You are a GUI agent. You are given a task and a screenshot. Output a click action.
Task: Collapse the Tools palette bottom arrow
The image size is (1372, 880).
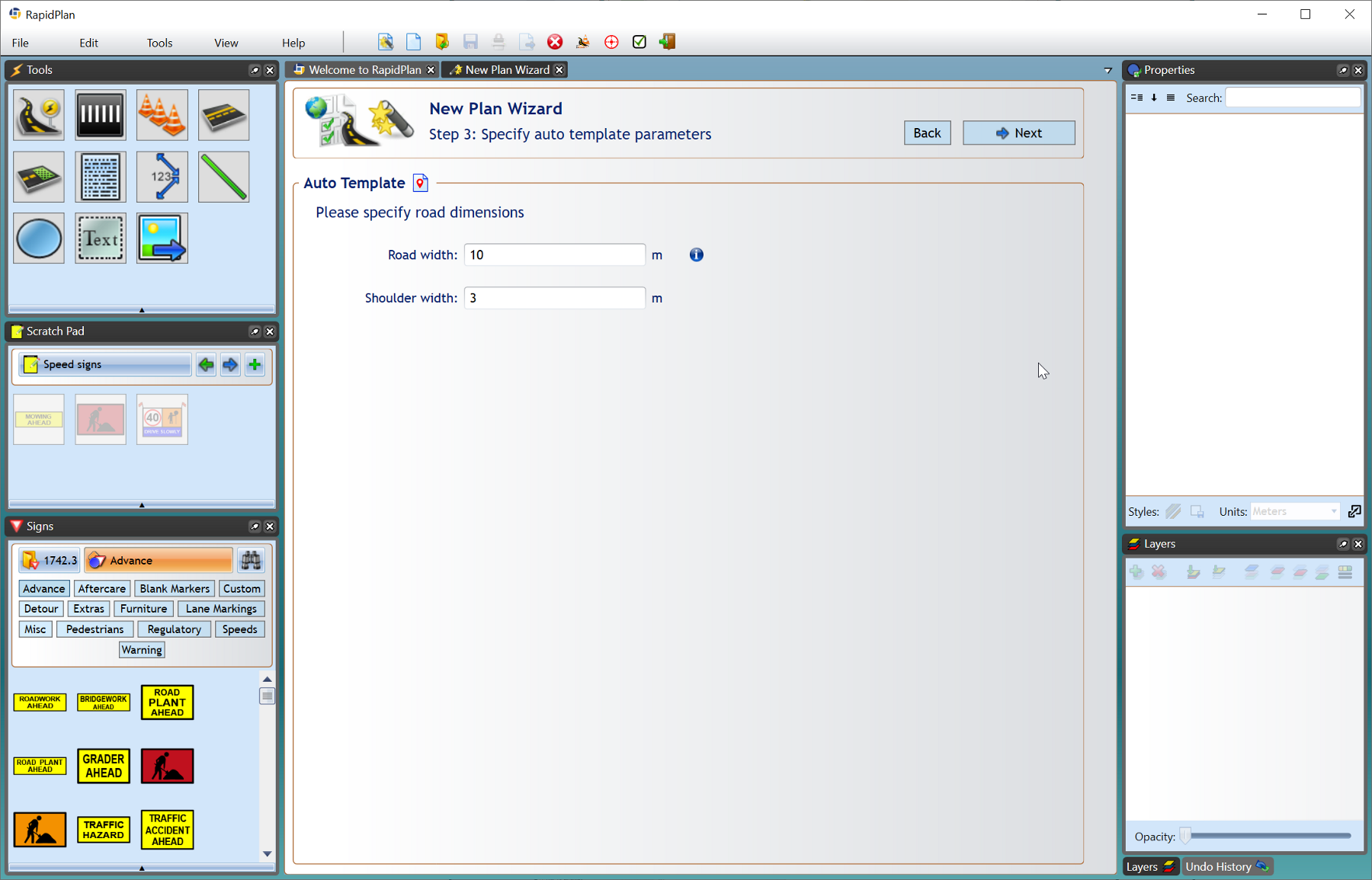tap(142, 310)
